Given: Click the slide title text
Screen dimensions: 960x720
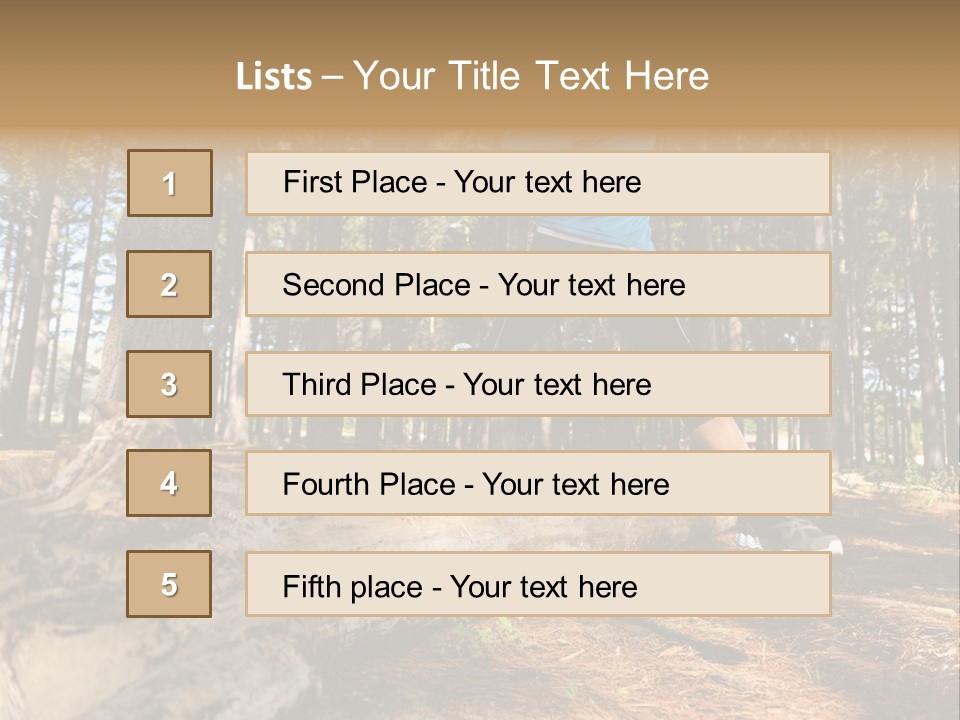Looking at the screenshot, I should [473, 76].
